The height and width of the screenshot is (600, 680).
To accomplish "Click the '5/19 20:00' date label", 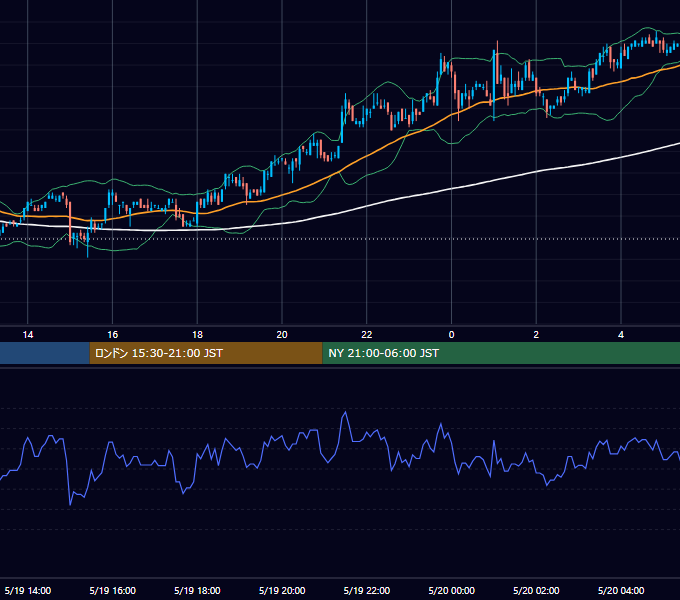I will [282, 590].
